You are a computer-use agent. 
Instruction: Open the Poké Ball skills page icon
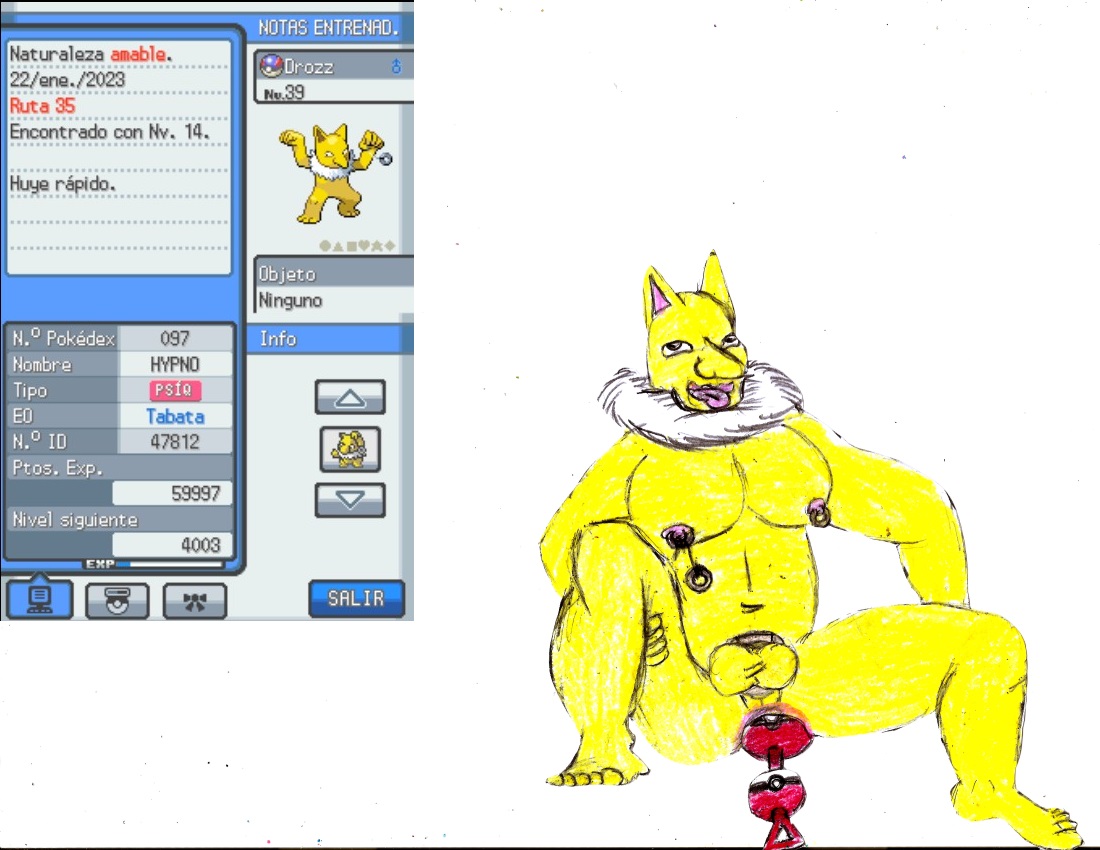[117, 601]
